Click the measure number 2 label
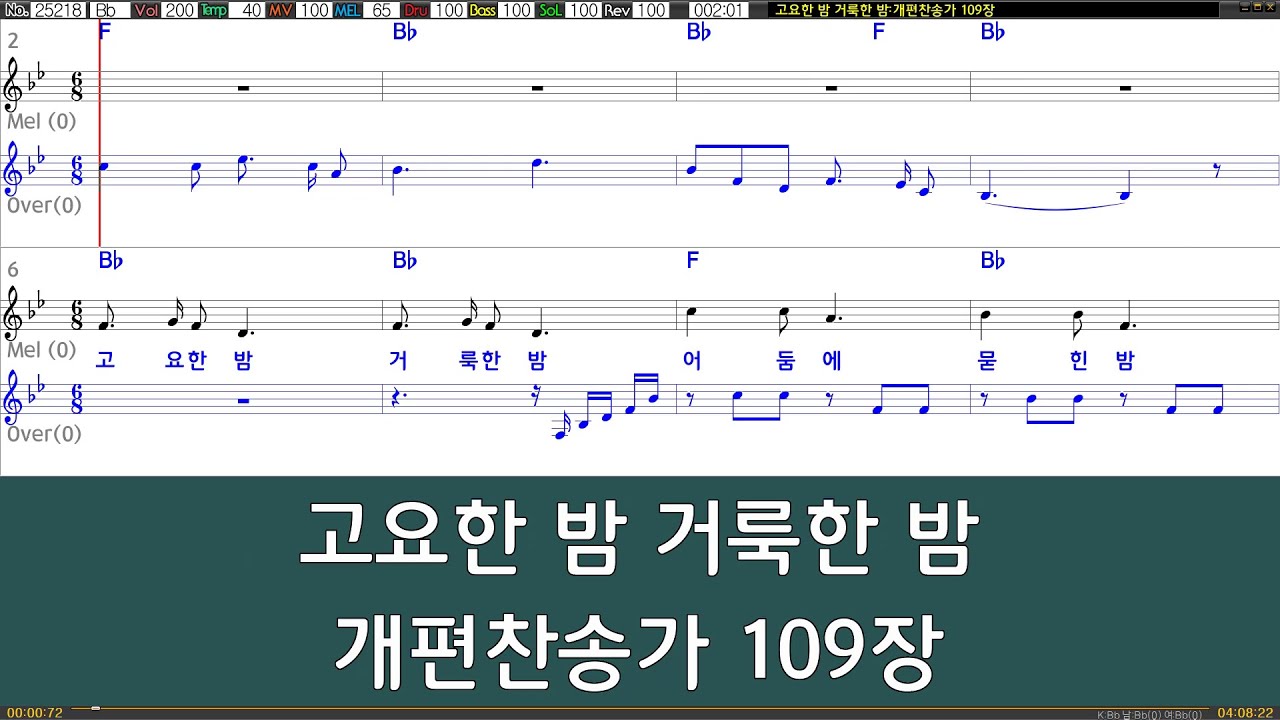This screenshot has width=1280, height=720. 13,41
